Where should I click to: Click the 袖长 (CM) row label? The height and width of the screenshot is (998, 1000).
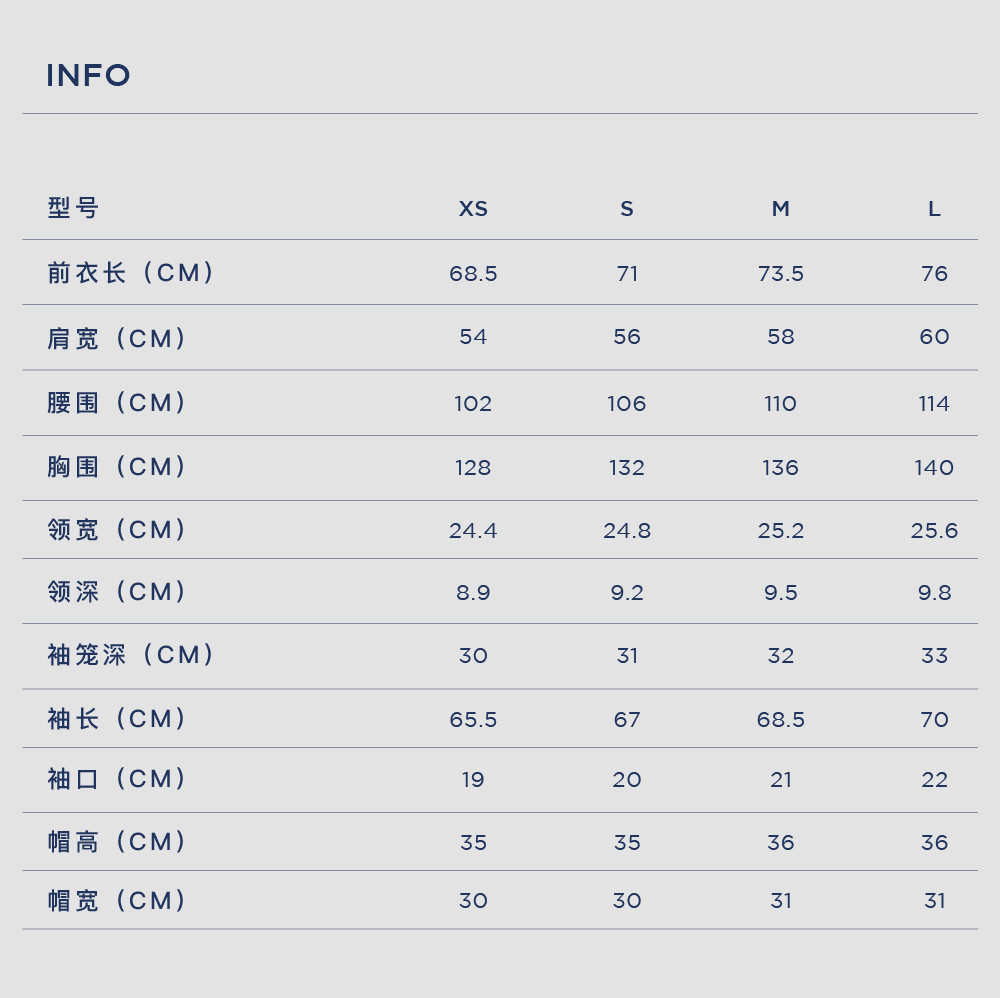click(x=117, y=719)
